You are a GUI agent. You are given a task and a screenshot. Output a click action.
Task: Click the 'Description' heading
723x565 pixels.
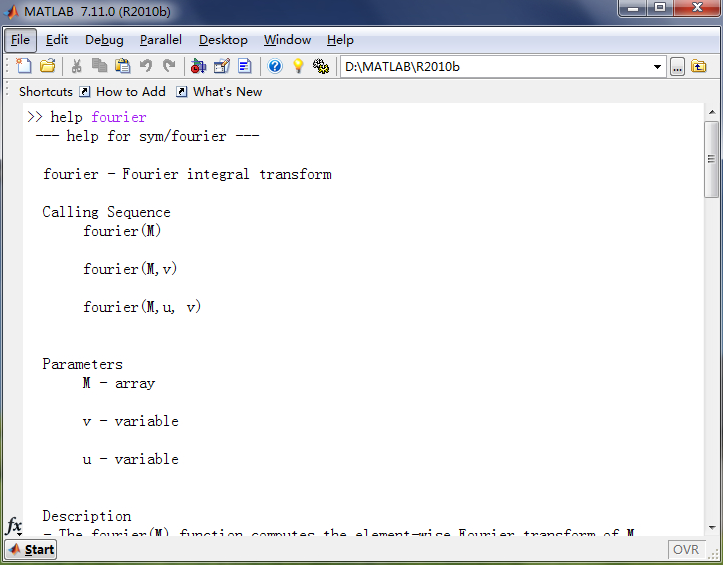click(x=87, y=516)
